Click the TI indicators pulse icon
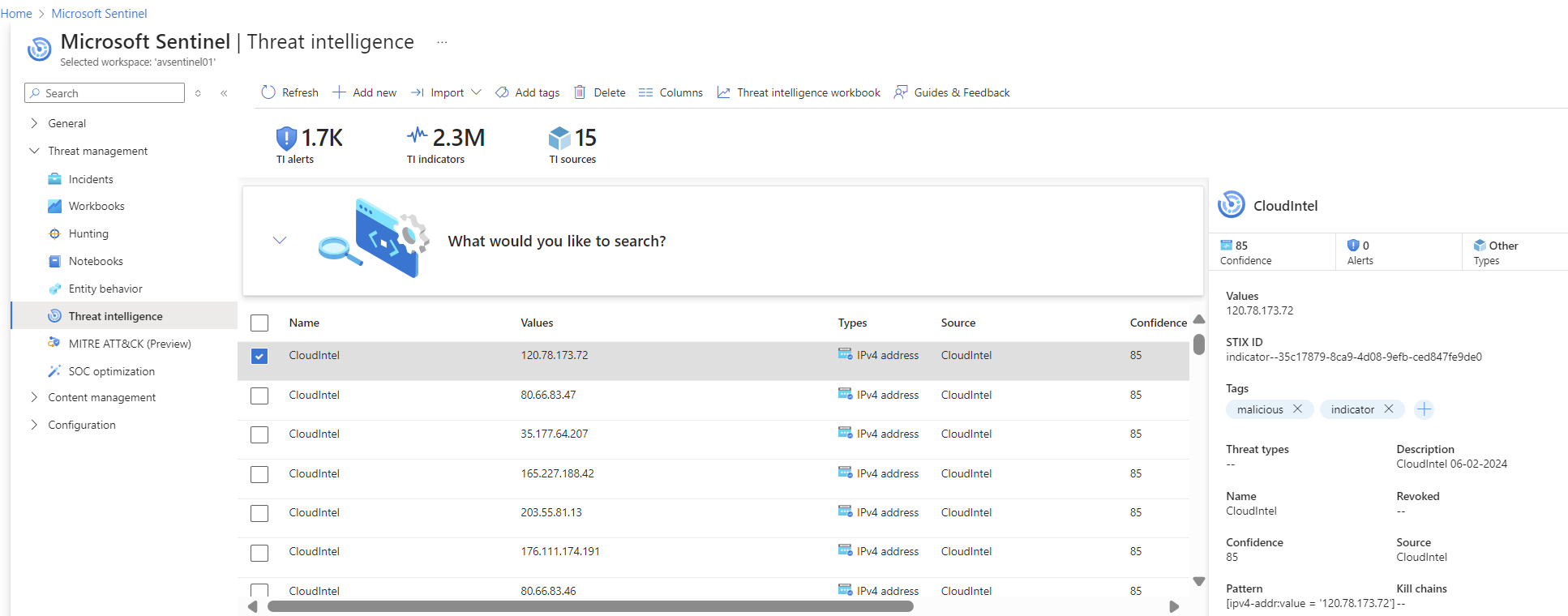1568x616 pixels. [417, 135]
